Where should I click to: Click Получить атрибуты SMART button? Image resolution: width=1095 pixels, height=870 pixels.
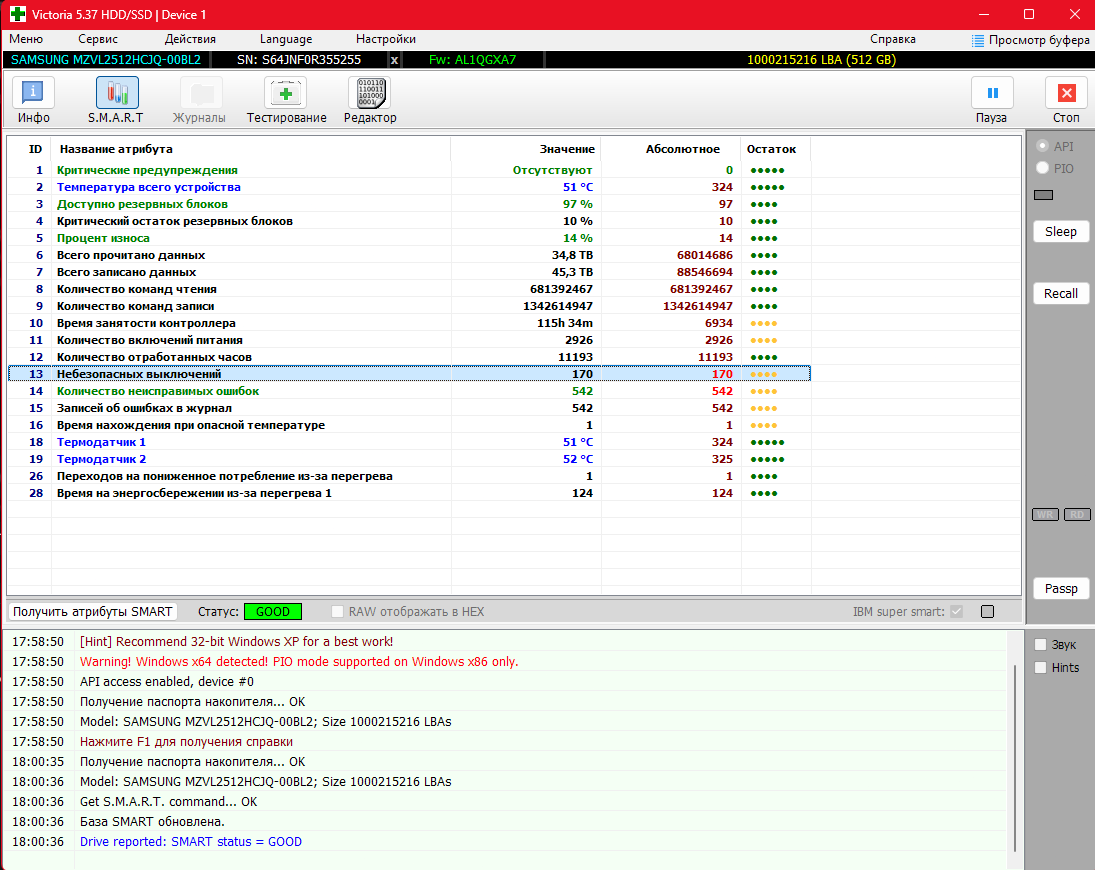point(93,612)
